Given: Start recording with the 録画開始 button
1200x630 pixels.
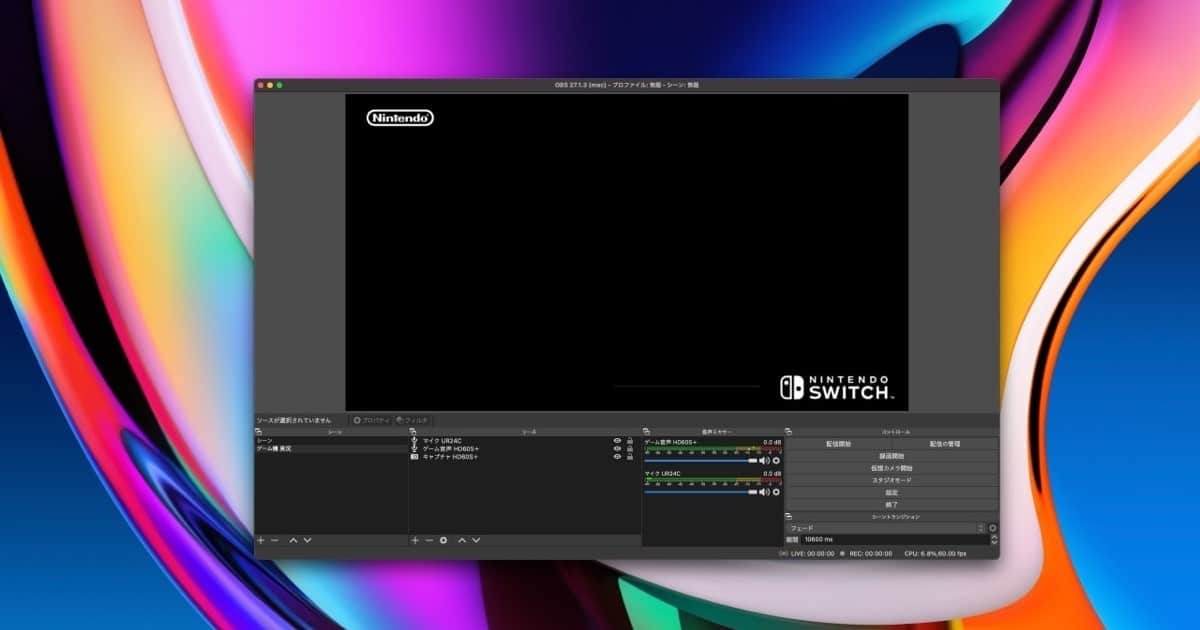Looking at the screenshot, I should pos(892,456).
